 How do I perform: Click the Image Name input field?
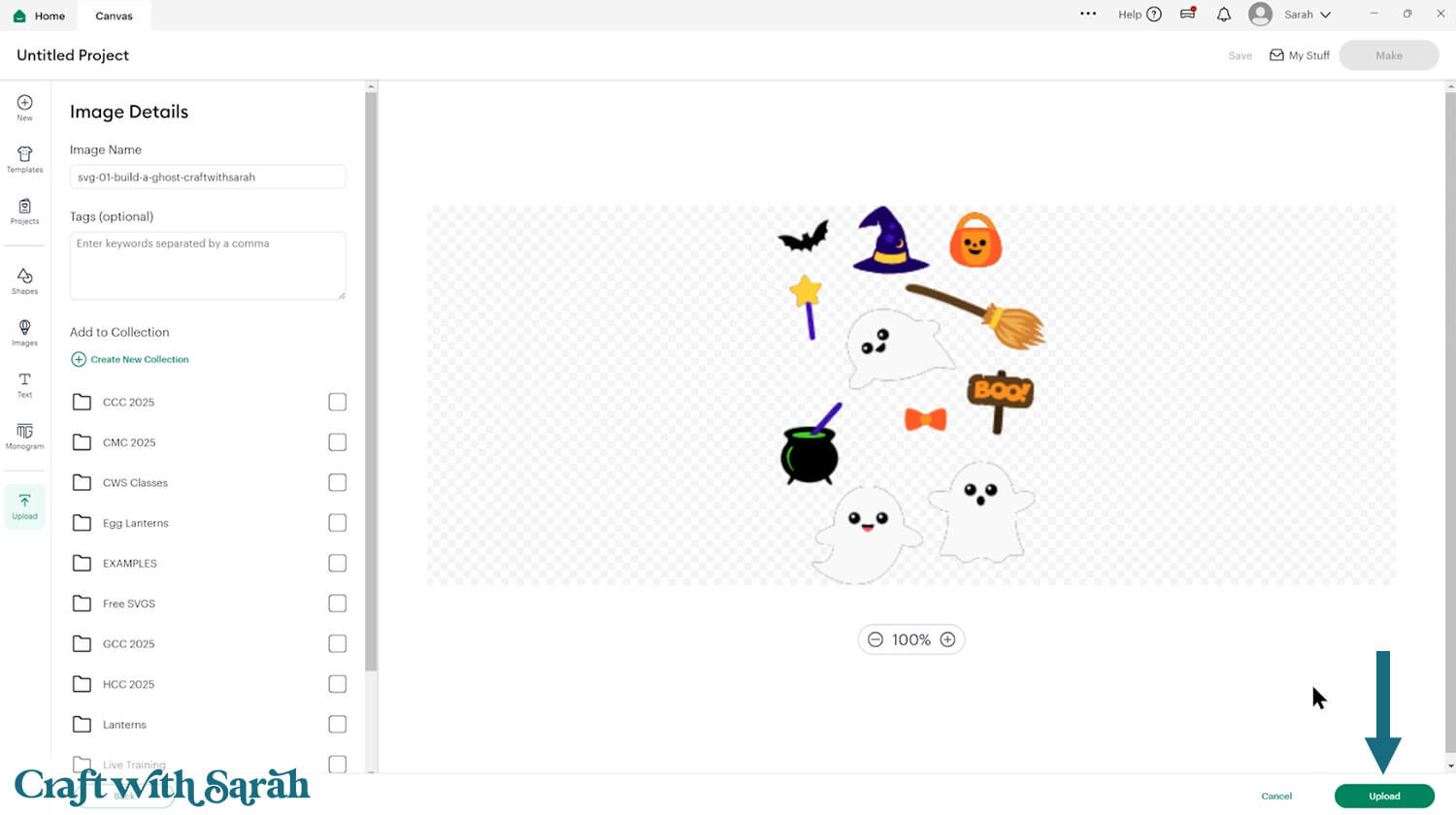(208, 177)
